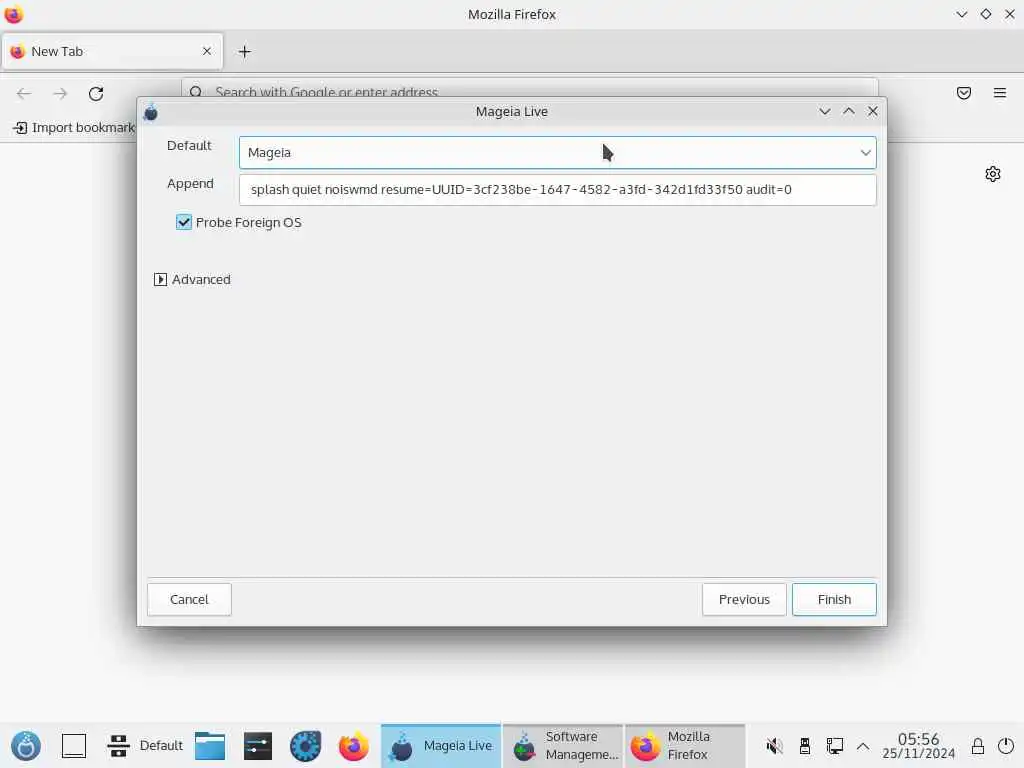1024x768 pixels.
Task: Launch Firefox from the taskbar pinned icon
Action: pyautogui.click(x=353, y=746)
